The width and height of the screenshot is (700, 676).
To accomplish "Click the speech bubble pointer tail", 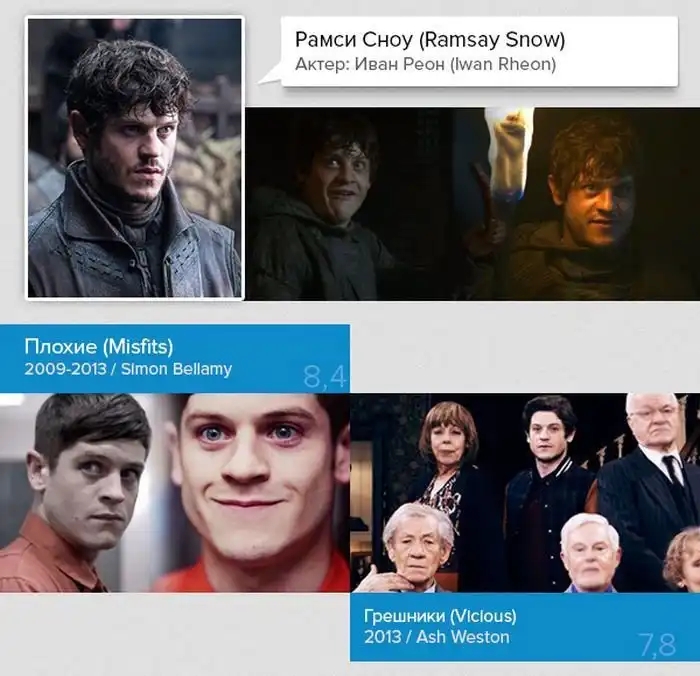I will tap(269, 76).
